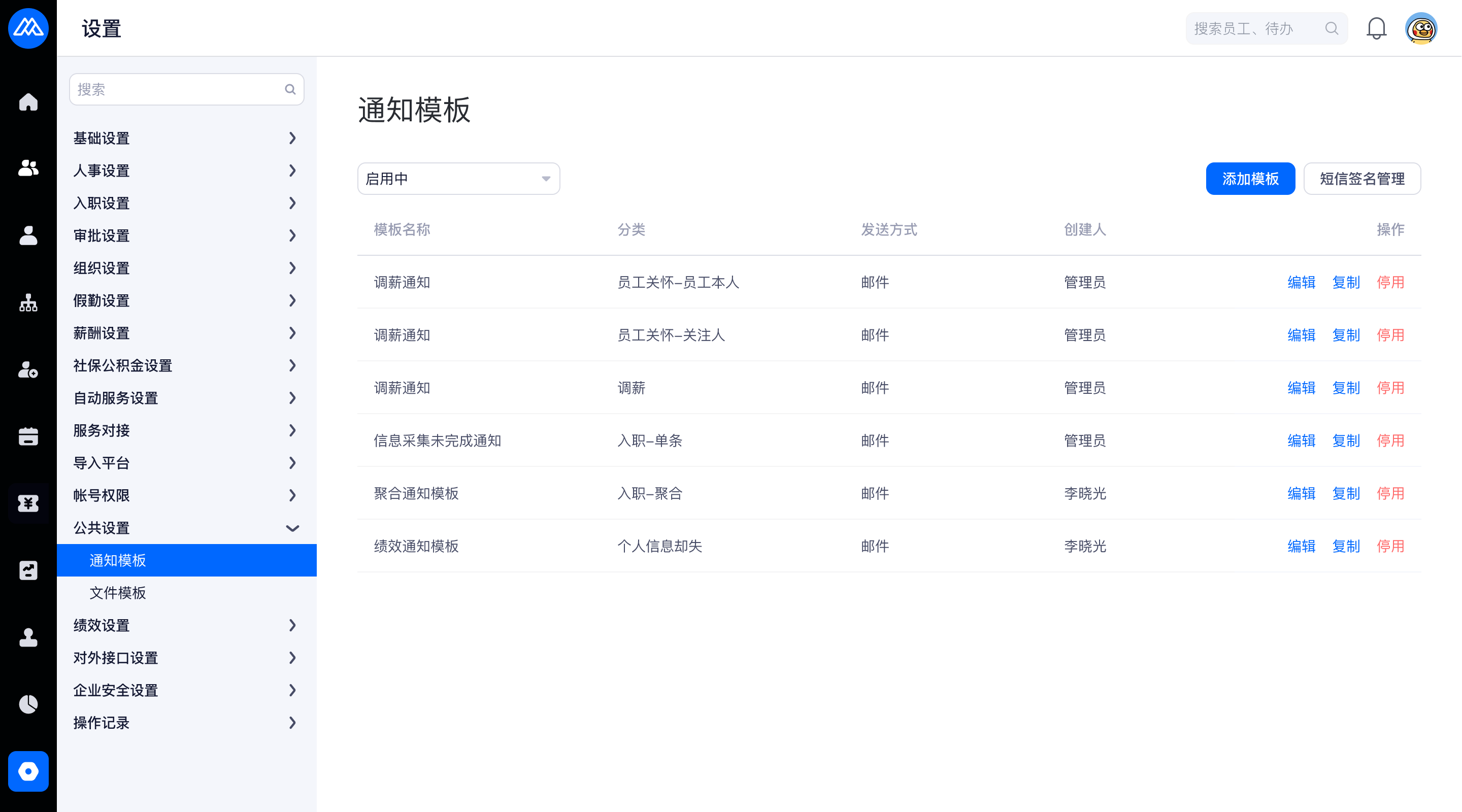
Task: Edit the 信息采集未完成通知 template
Action: click(1302, 441)
